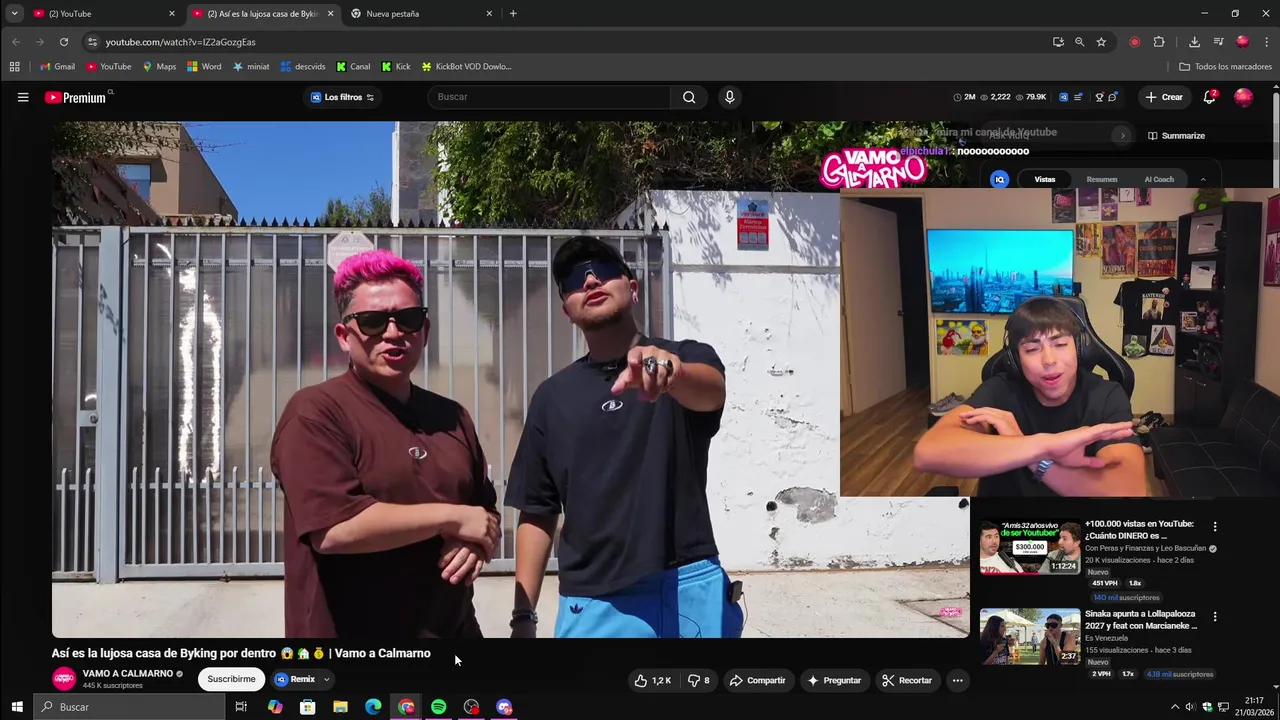The height and width of the screenshot is (720, 1280).
Task: Bookmark this page with the star
Action: [x=1101, y=42]
